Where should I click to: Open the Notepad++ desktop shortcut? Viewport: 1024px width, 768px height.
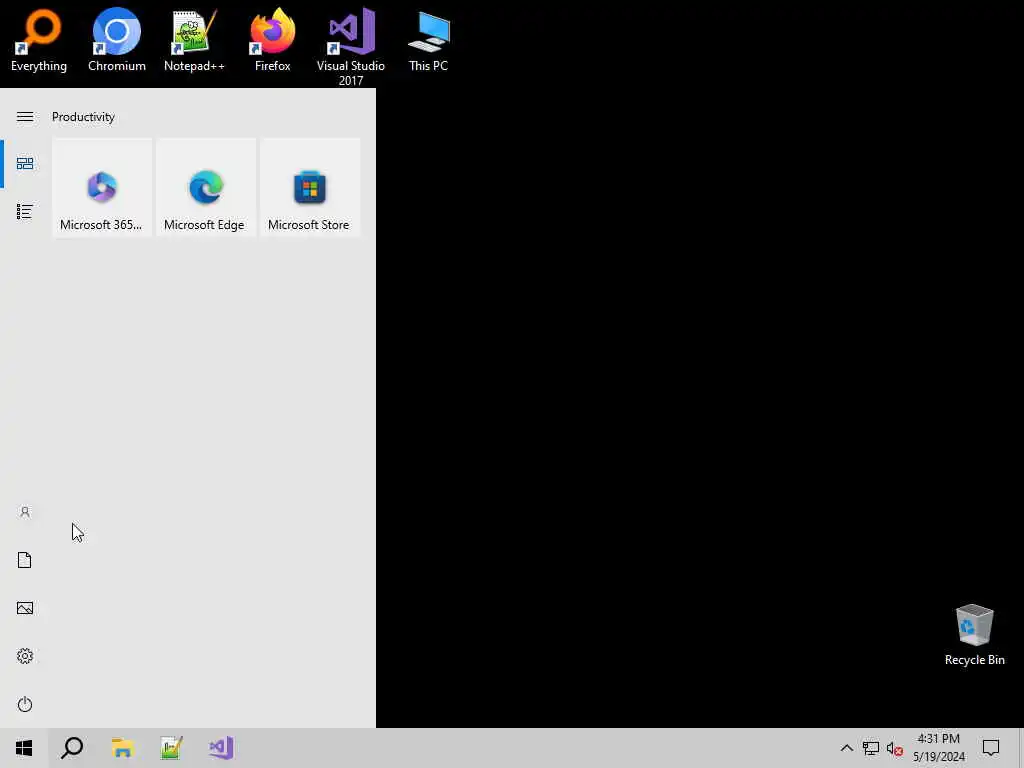pyautogui.click(x=194, y=40)
